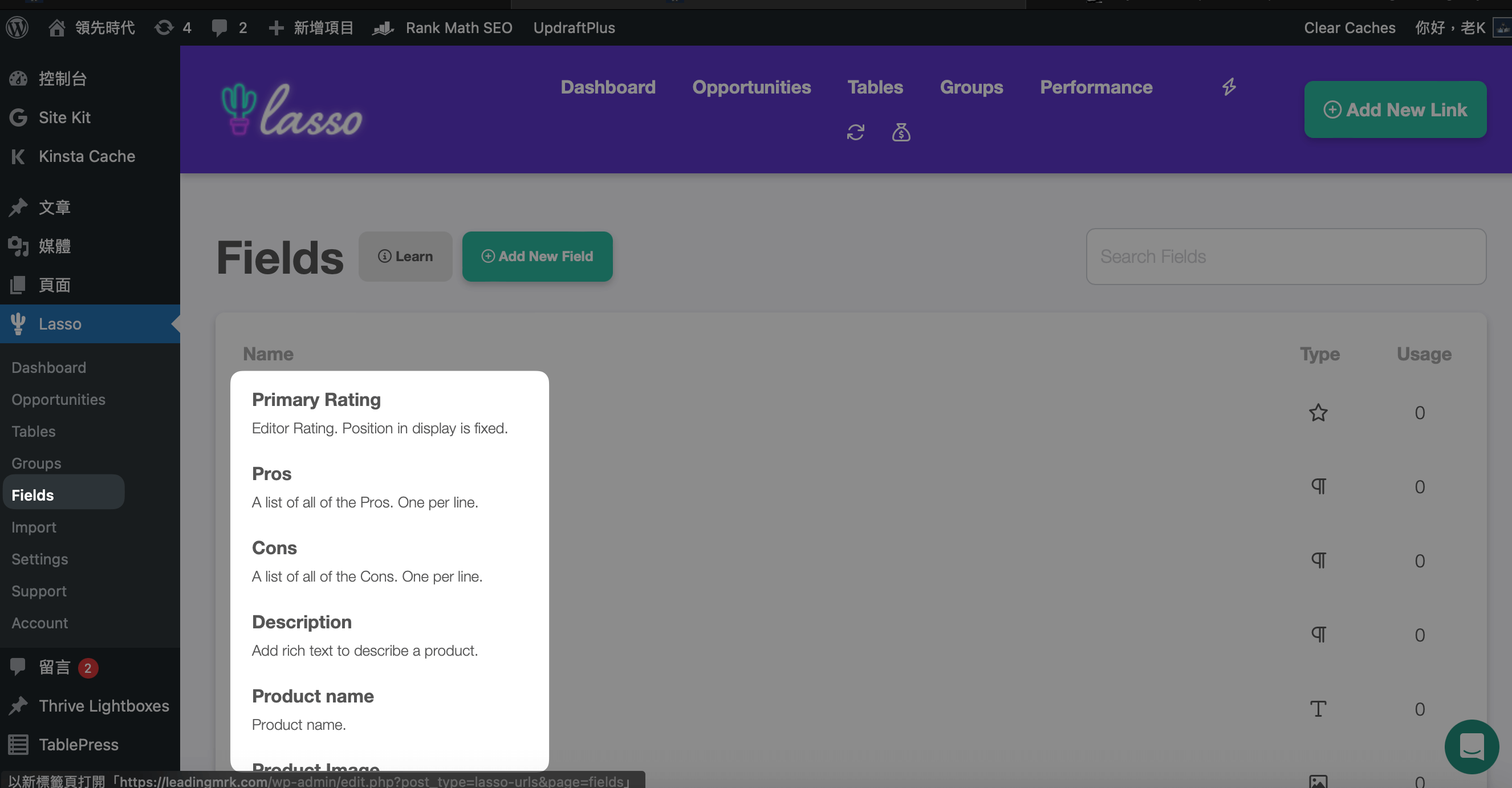Click the money bag icon in header

(x=901, y=132)
